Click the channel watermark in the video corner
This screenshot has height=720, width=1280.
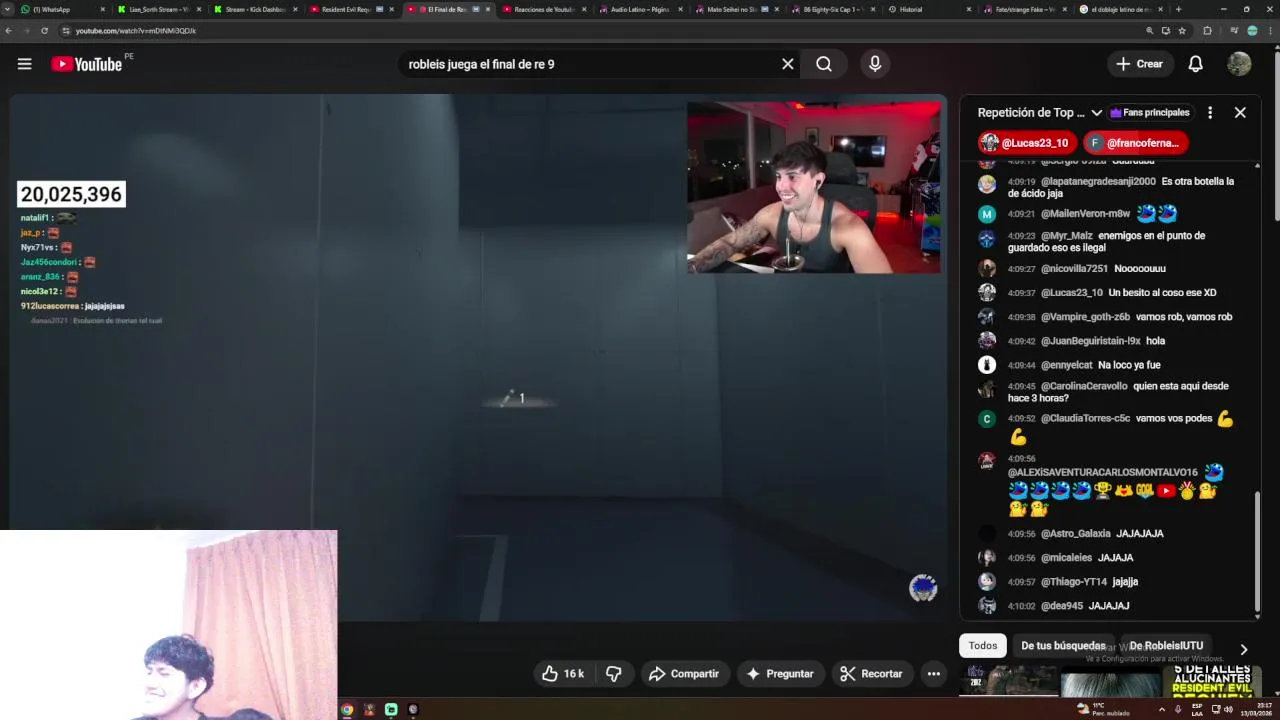(x=923, y=588)
